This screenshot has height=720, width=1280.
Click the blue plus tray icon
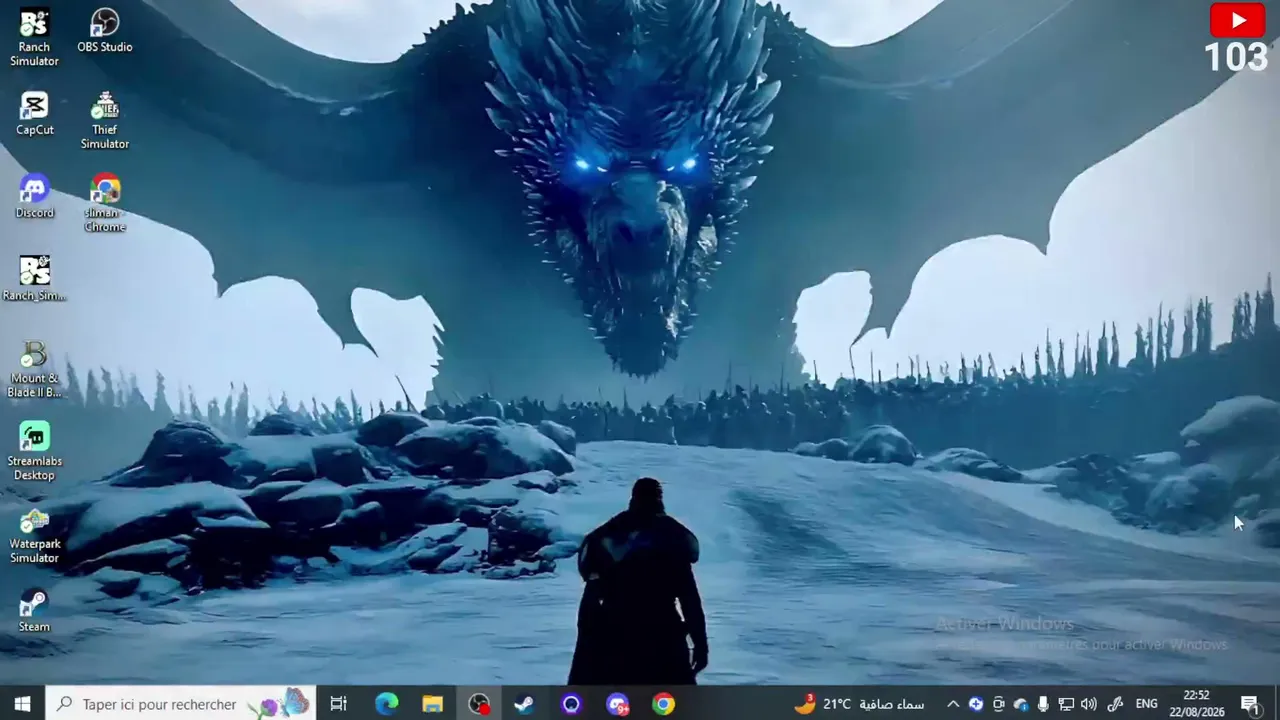pyautogui.click(x=976, y=704)
